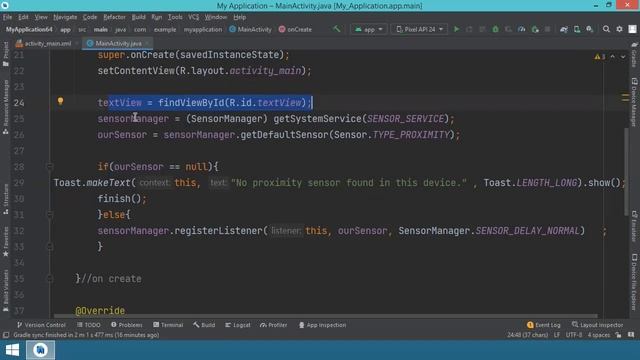The image size is (640, 360).
Task: Click MainActivity in navigation breadcrumb
Action: (x=250, y=29)
